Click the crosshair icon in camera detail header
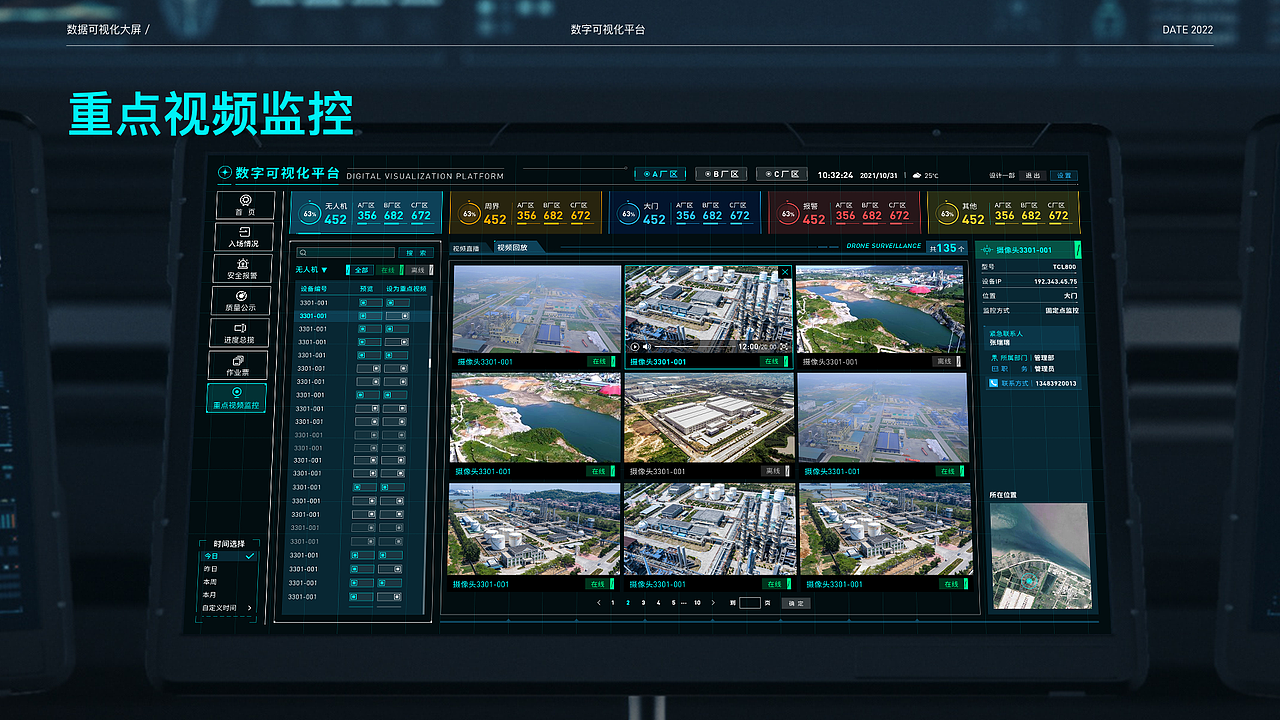Screen dimensions: 1280x720 pos(988,250)
